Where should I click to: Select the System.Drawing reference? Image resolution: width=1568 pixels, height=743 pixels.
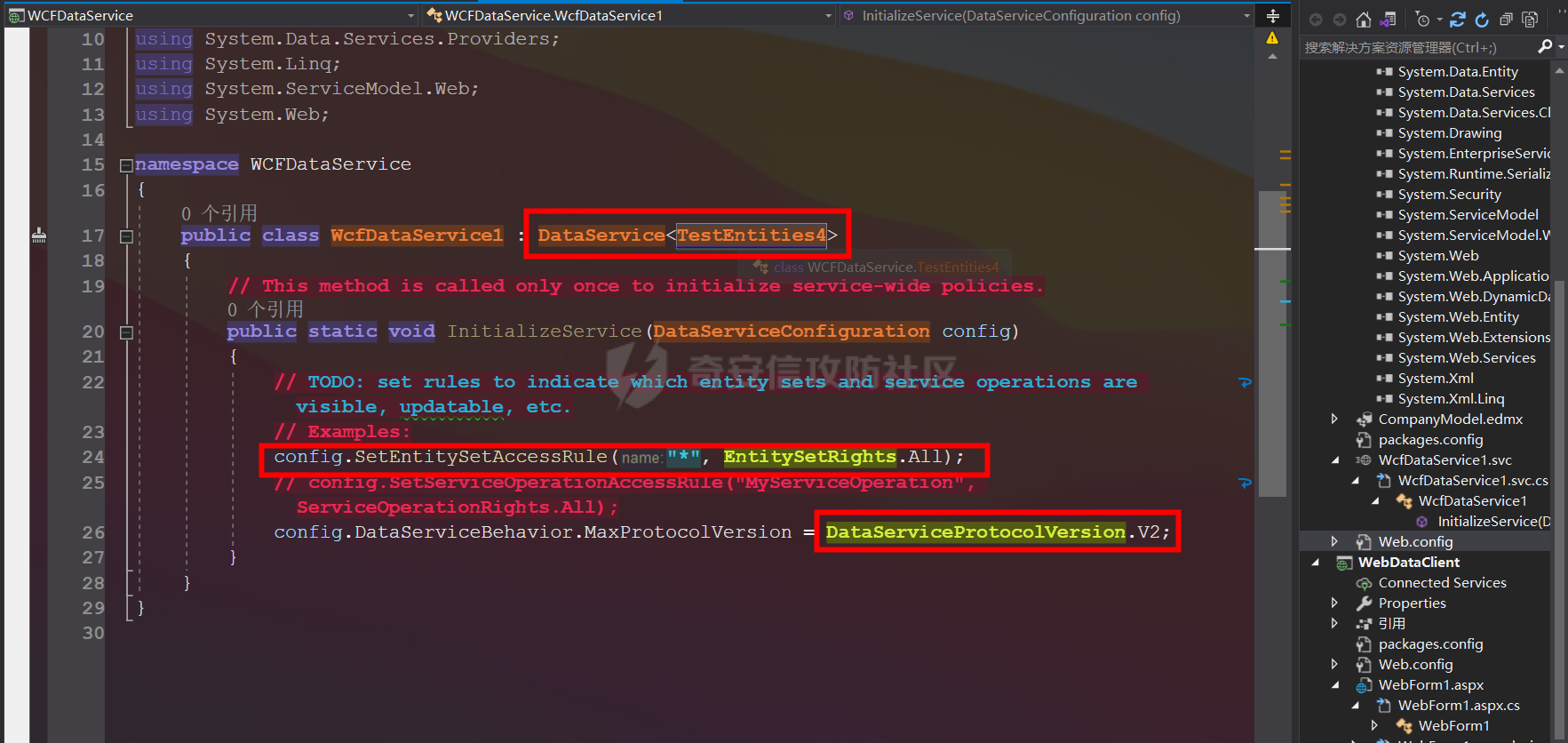tap(1450, 133)
